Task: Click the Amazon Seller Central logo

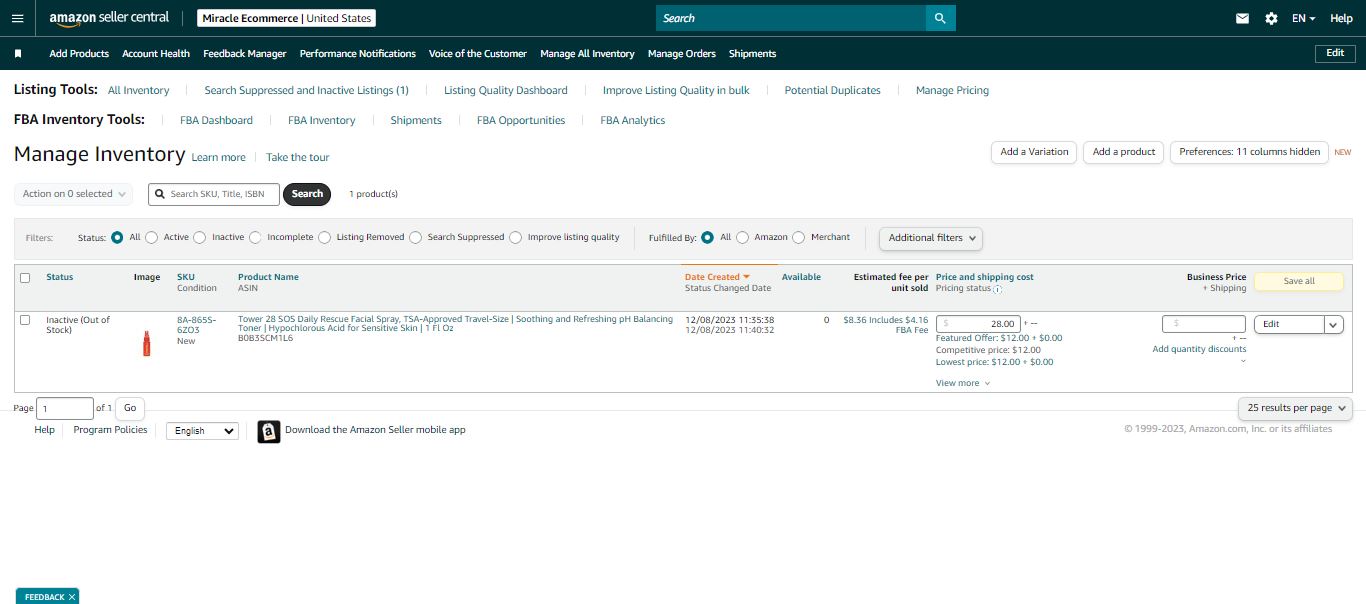Action: (109, 18)
